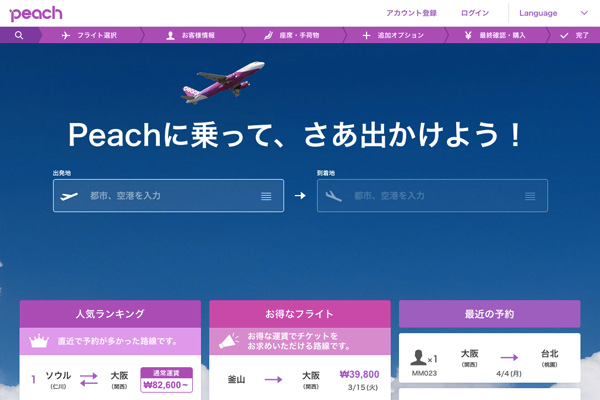The image size is (600, 400).
Task: Click the crown icon under 人気ランキング
Action: click(39, 341)
